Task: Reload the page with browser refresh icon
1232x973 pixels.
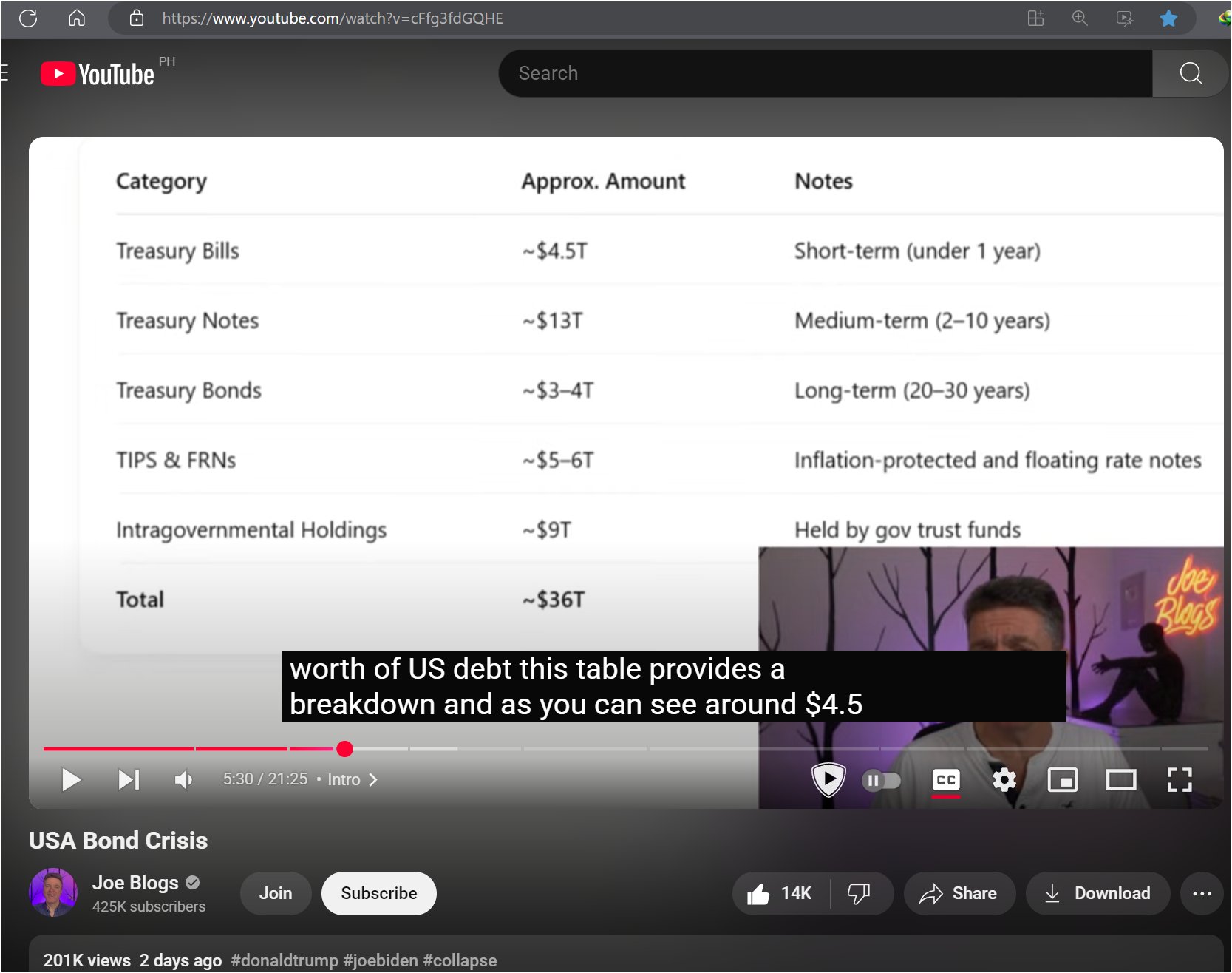Action: (x=28, y=18)
